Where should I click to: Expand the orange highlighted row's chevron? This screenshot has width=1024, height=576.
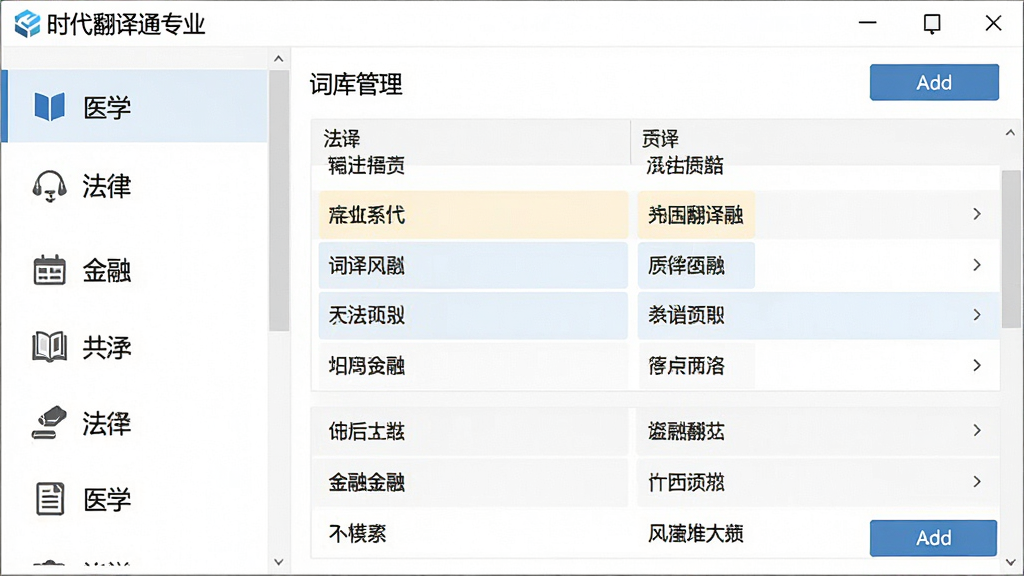point(977,214)
